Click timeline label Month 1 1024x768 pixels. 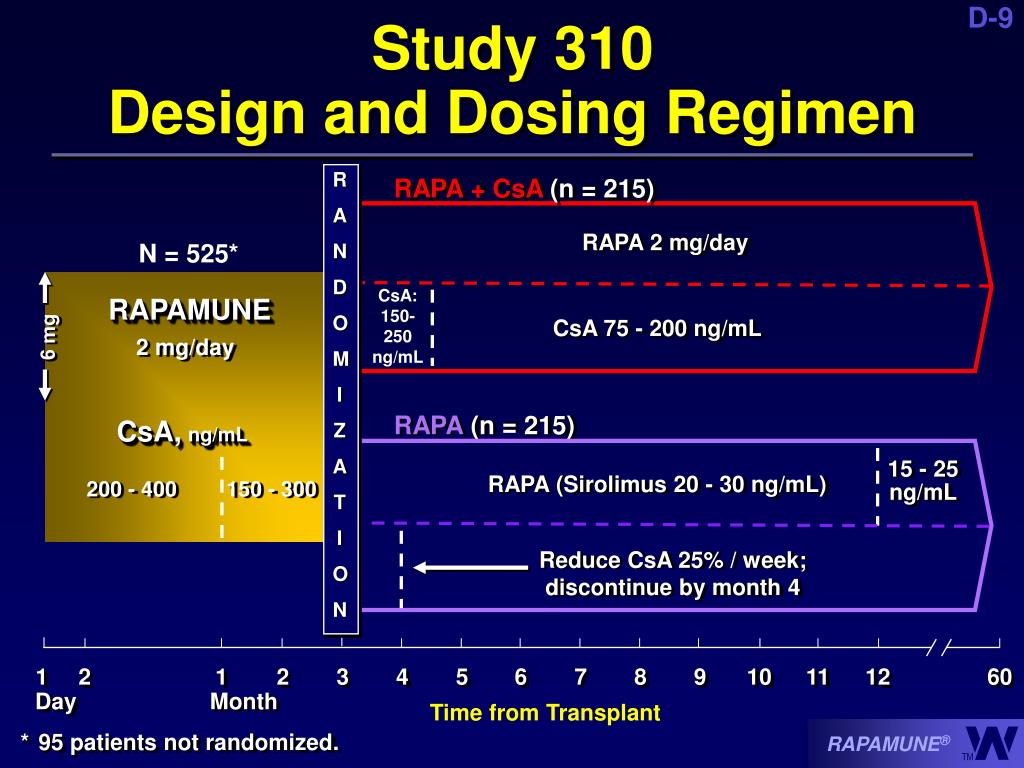tap(221, 677)
